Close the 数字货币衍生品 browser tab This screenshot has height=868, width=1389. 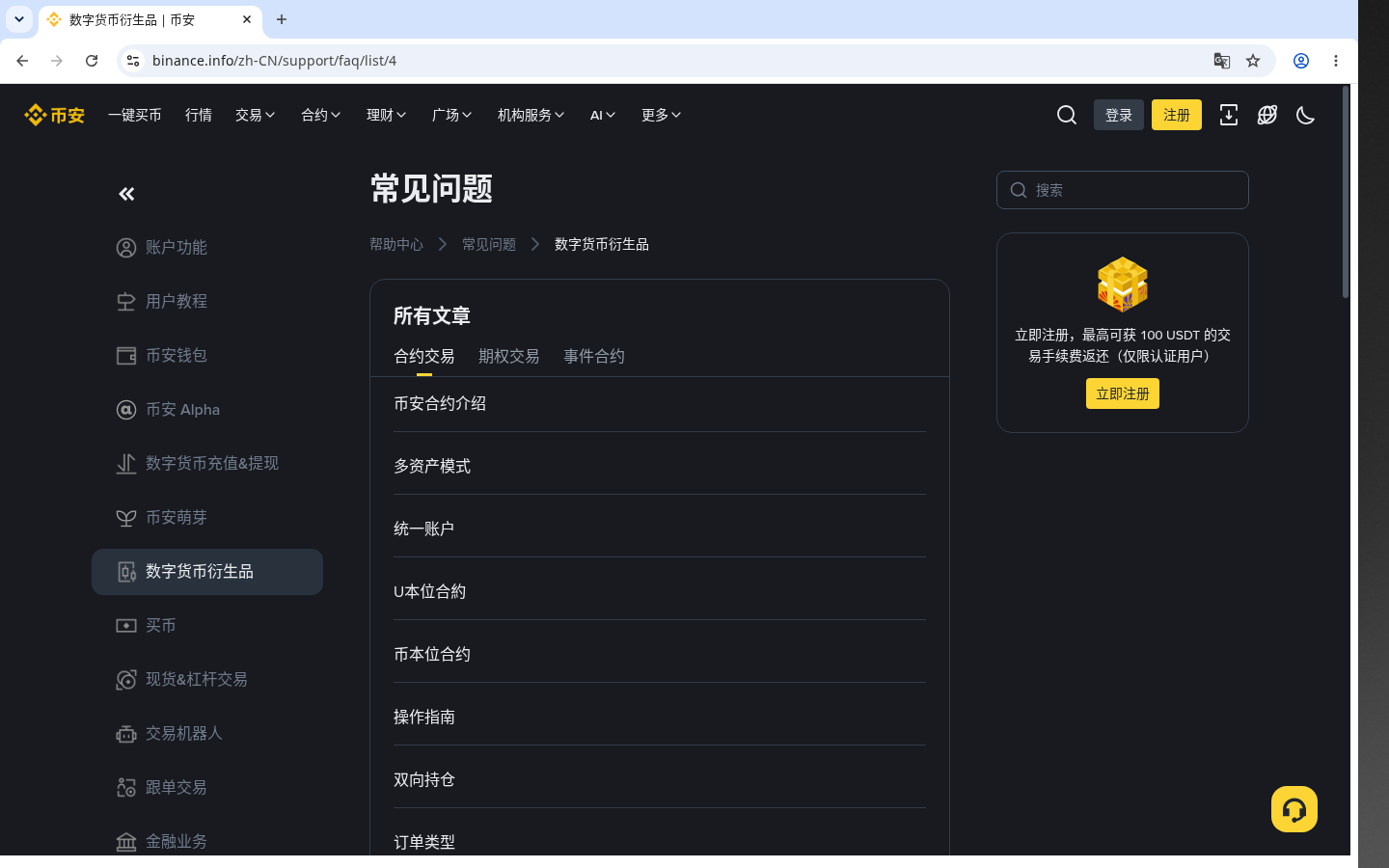click(247, 19)
